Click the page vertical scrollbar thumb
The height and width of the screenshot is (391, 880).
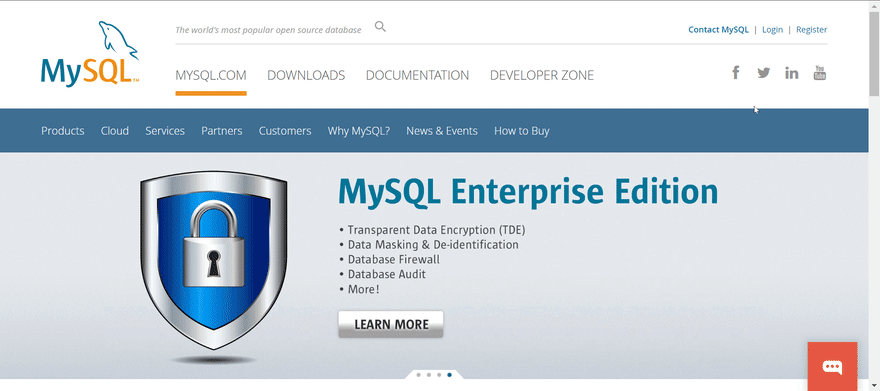874,54
